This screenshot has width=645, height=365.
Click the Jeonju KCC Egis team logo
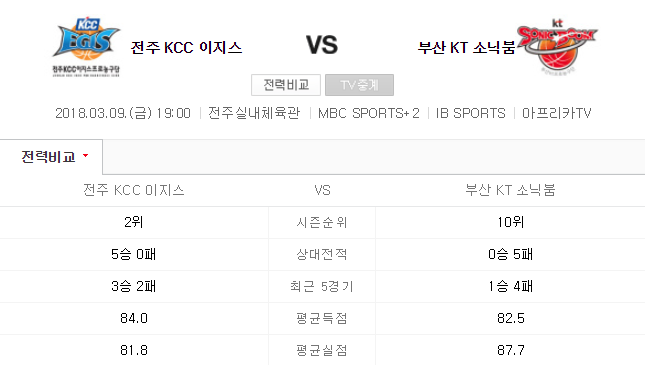86,47
